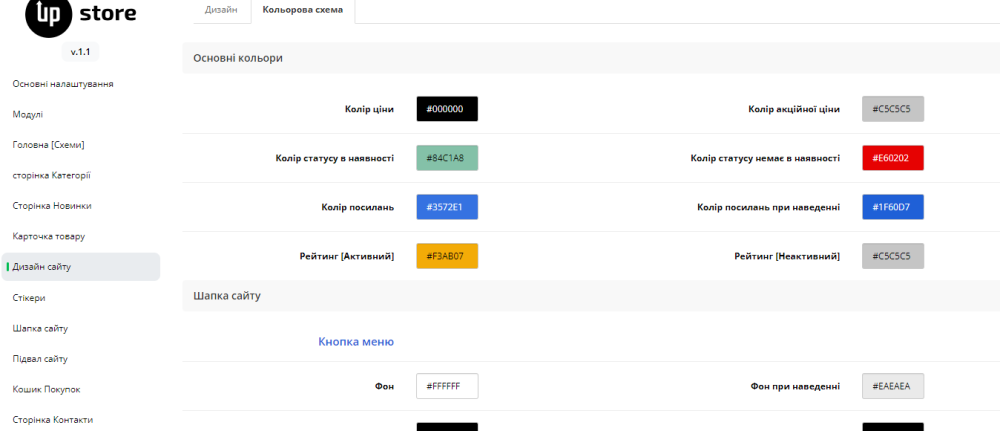Click Фон при наведенні field #EAEAEA
Screen dimensions: 1000x431
[x=893, y=386]
